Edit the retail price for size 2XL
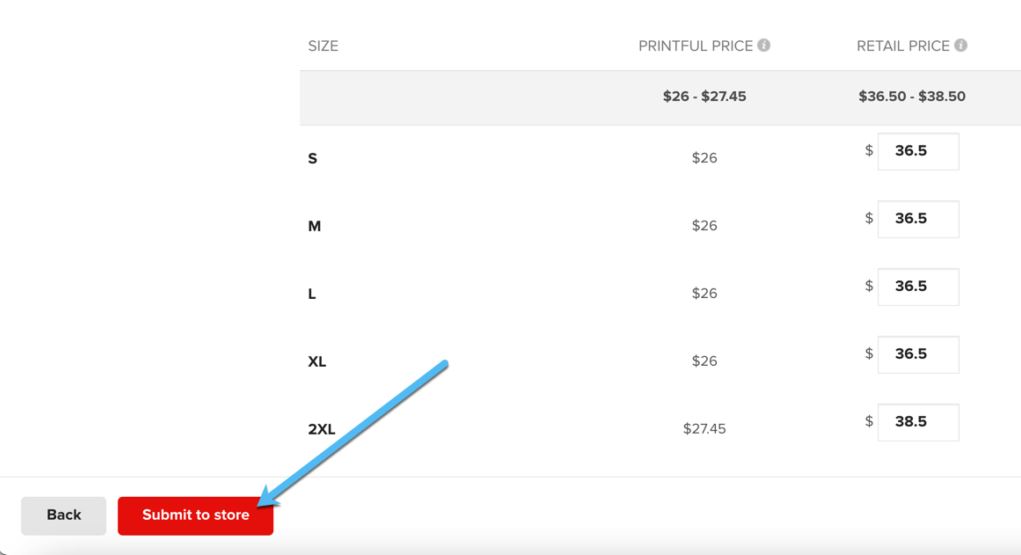The height and width of the screenshot is (555, 1021). point(918,422)
